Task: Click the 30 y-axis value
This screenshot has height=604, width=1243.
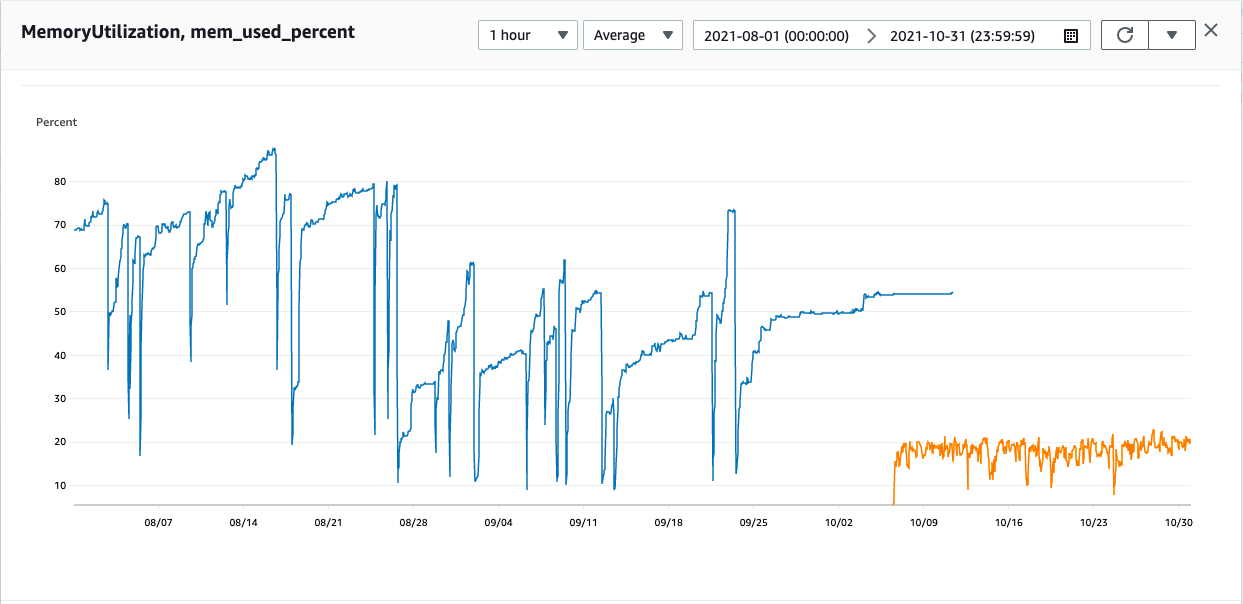Action: tap(60, 399)
